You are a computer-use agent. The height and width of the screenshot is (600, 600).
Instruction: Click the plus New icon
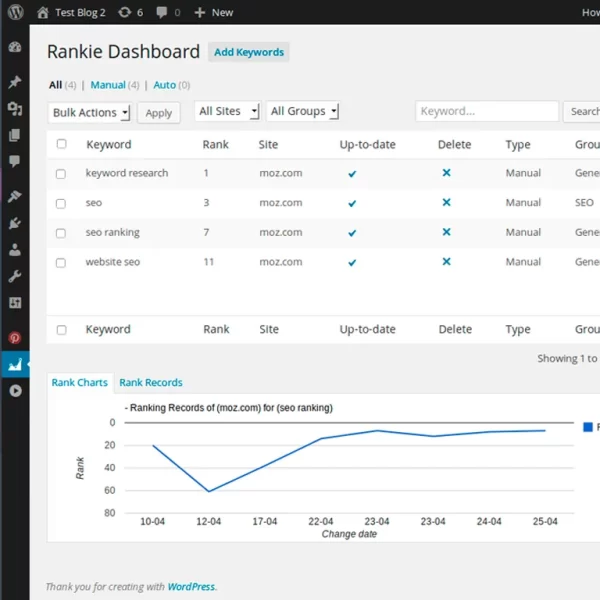[x=199, y=13]
